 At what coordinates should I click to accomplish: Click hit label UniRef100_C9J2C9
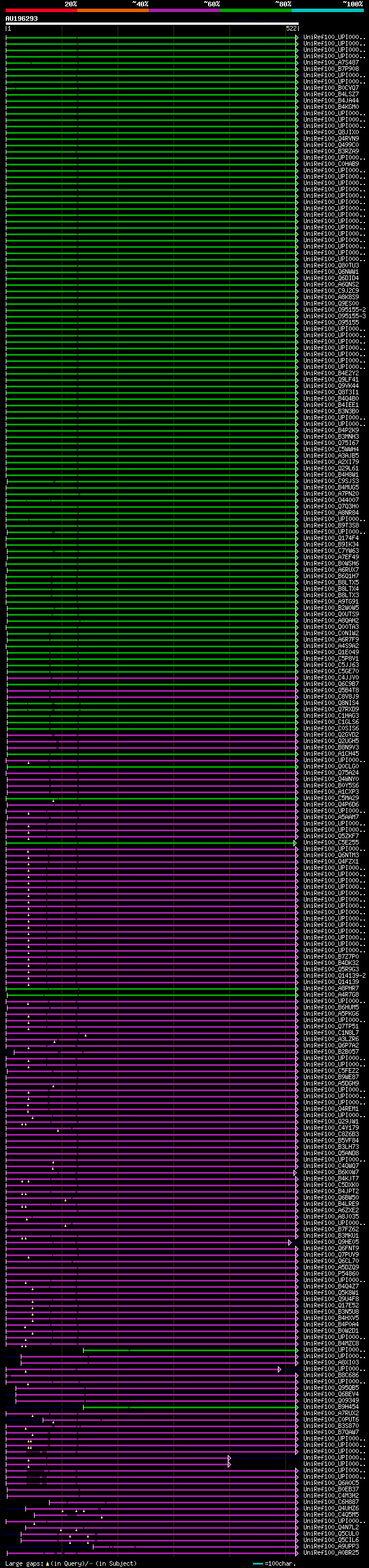click(332, 291)
